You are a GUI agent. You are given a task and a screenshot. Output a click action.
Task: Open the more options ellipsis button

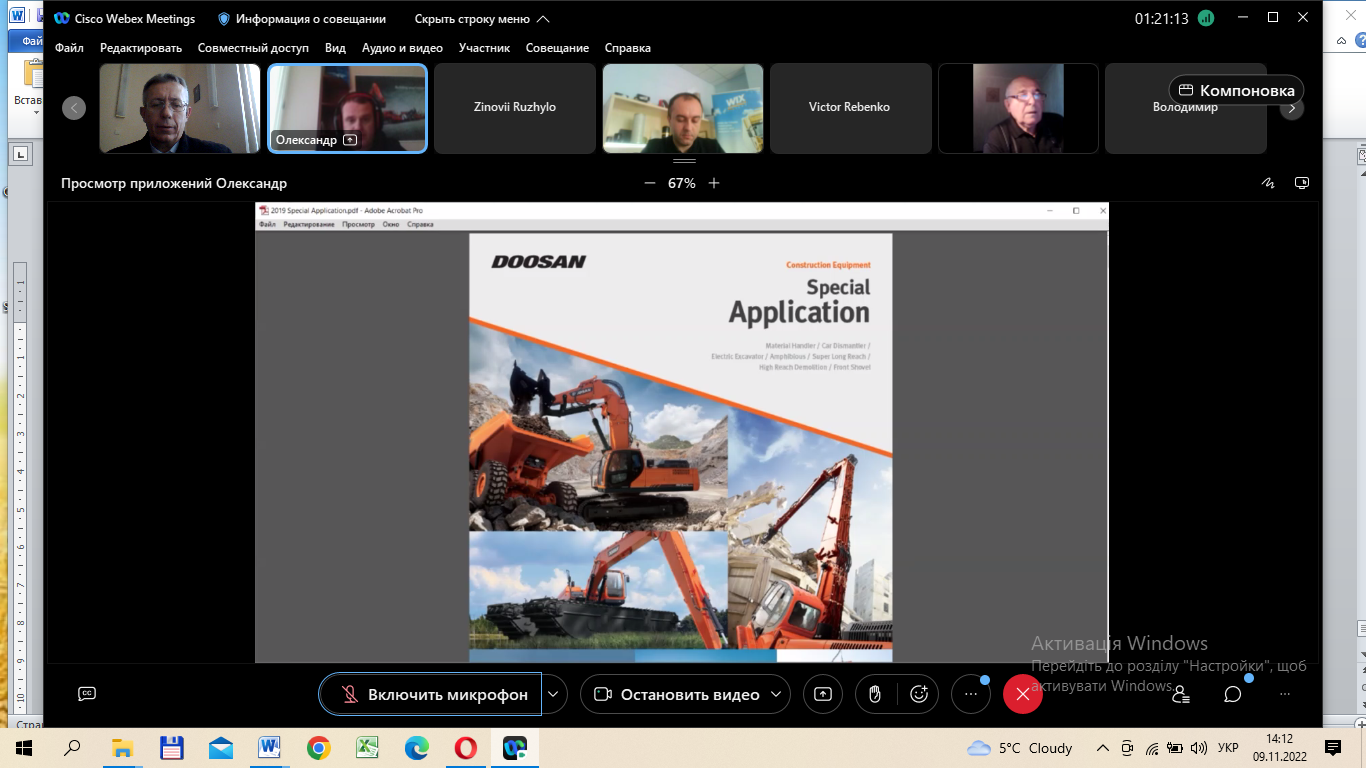(x=971, y=694)
